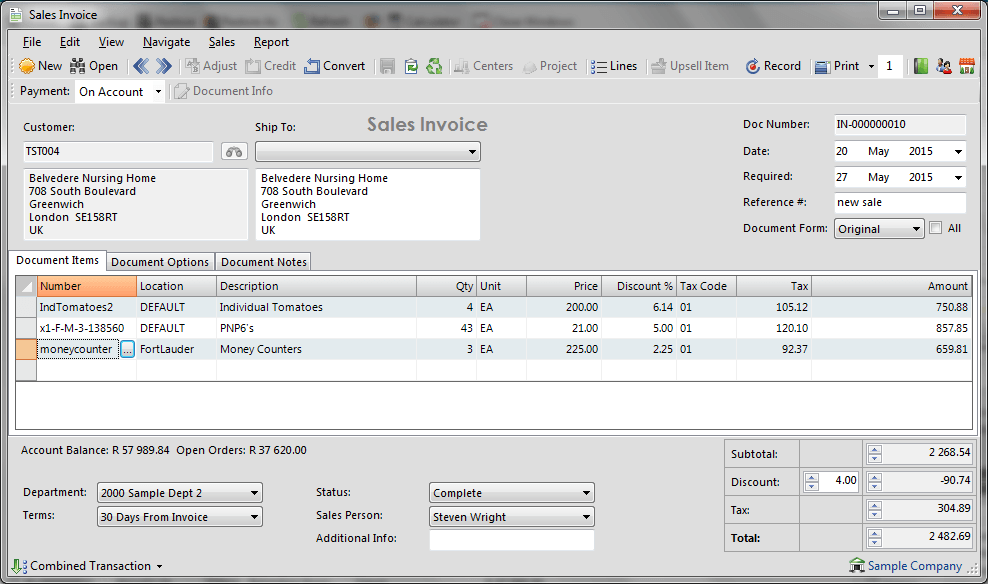
Task: Click the people/customers icon in toolbar
Action: 944,66
